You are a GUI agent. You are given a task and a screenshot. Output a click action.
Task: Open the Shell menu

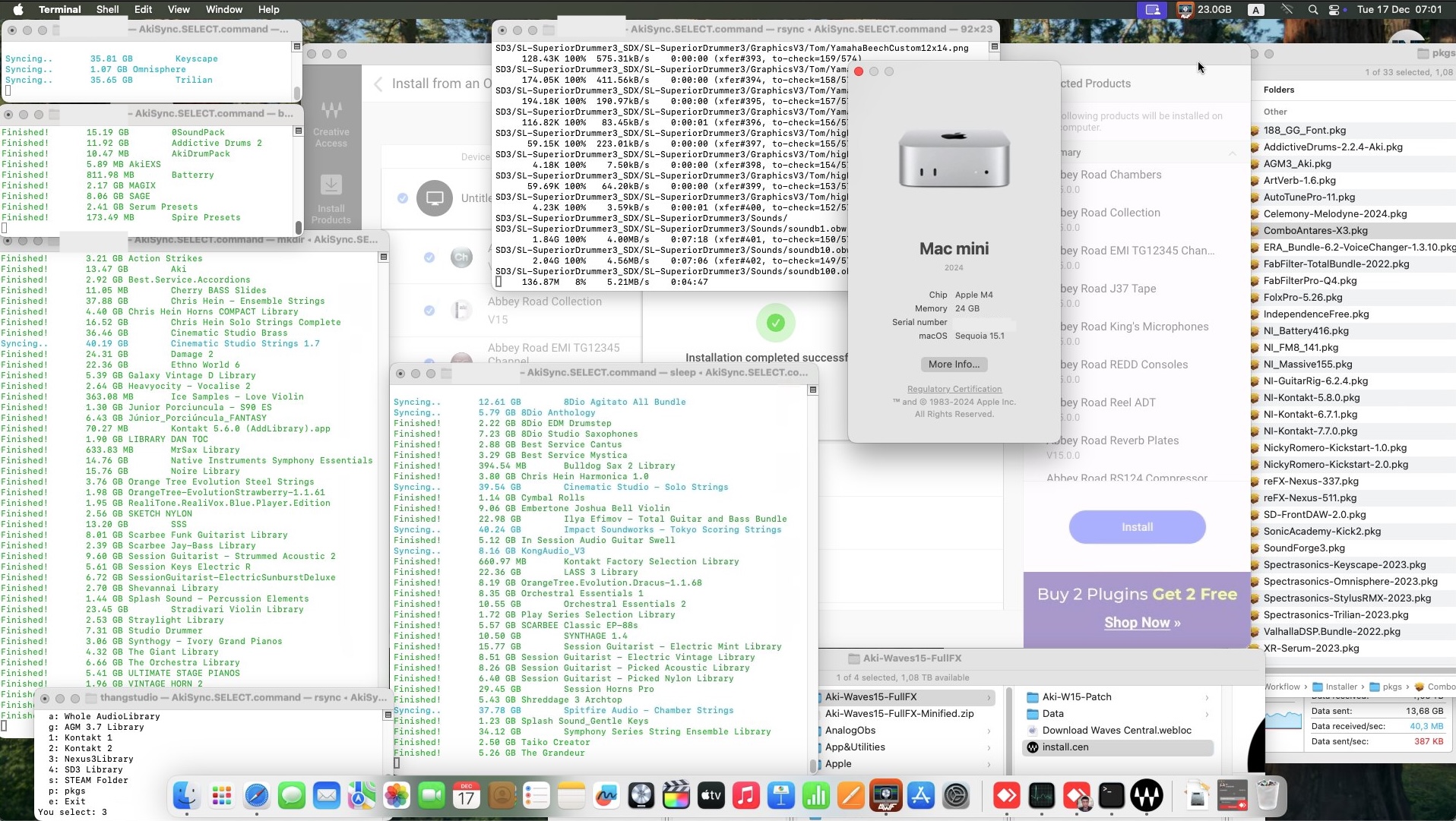tap(107, 9)
